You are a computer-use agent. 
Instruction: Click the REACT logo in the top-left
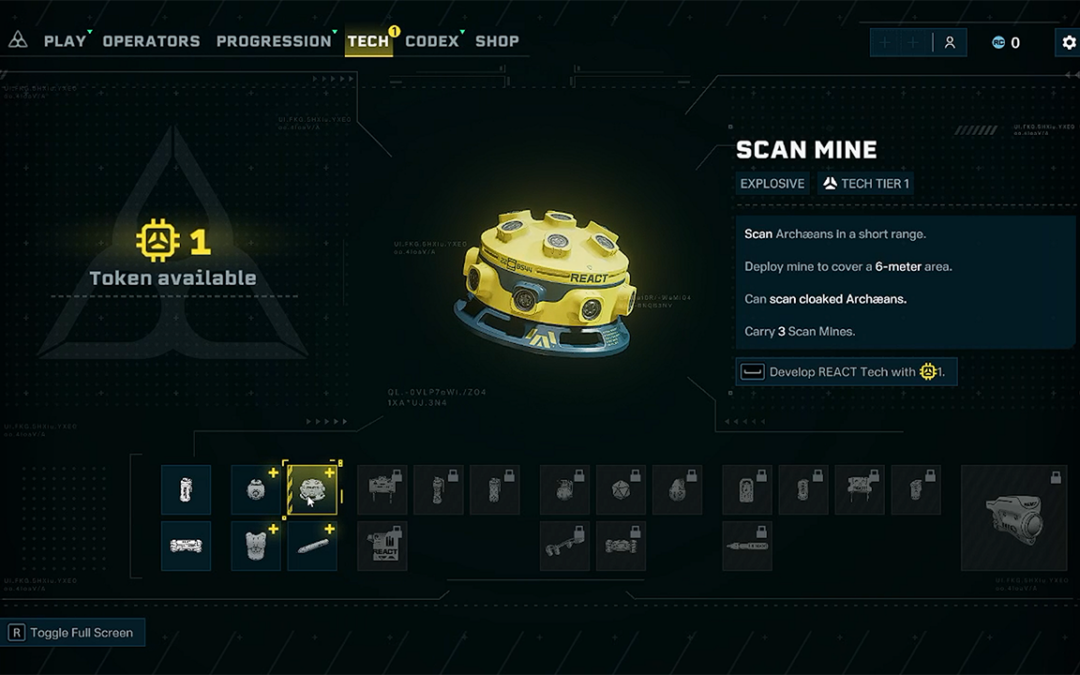pyautogui.click(x=18, y=40)
